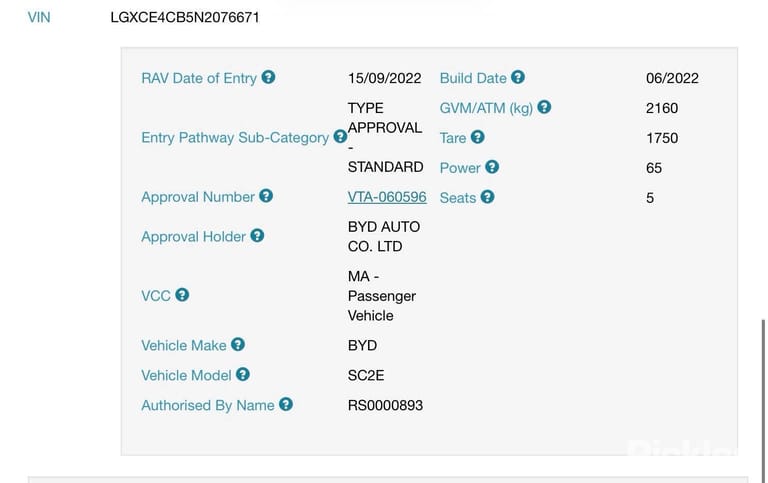Click the Tare question mark icon
The height and width of the screenshot is (483, 768).
click(478, 137)
